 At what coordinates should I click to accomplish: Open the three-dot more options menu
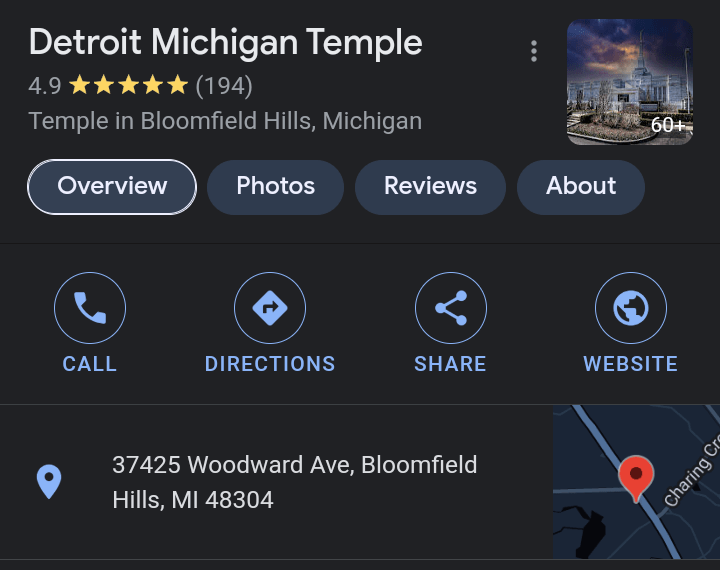534,51
